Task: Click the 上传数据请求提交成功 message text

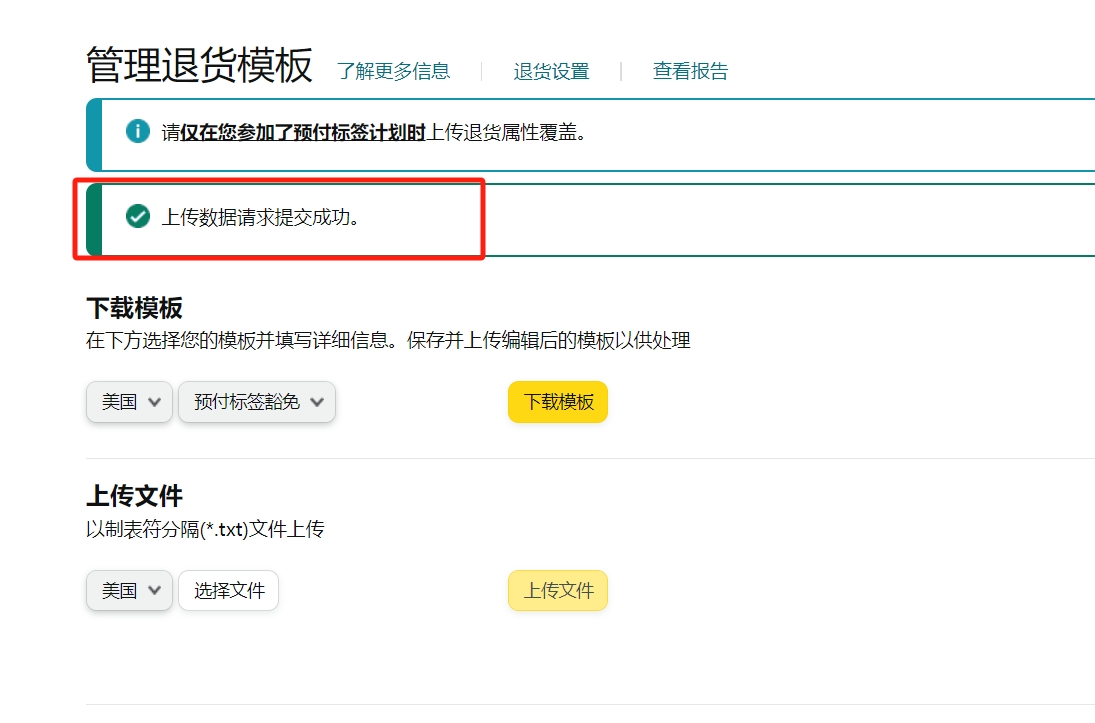Action: coord(261,217)
